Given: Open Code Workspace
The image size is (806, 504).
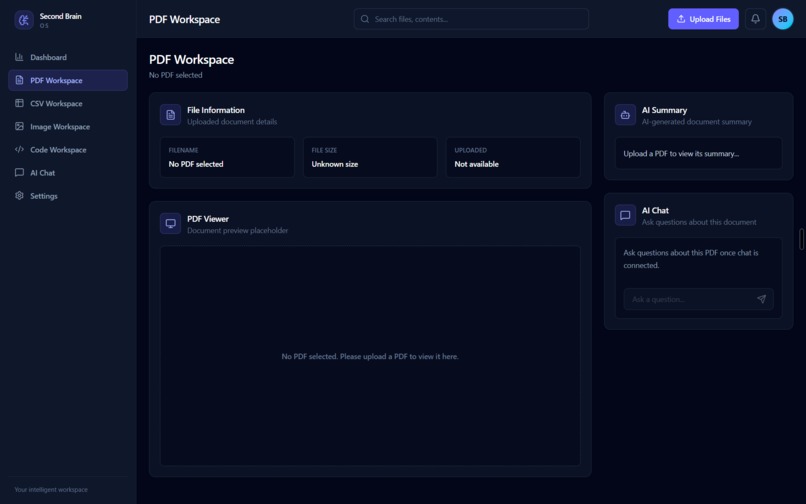Looking at the screenshot, I should 68,150.
